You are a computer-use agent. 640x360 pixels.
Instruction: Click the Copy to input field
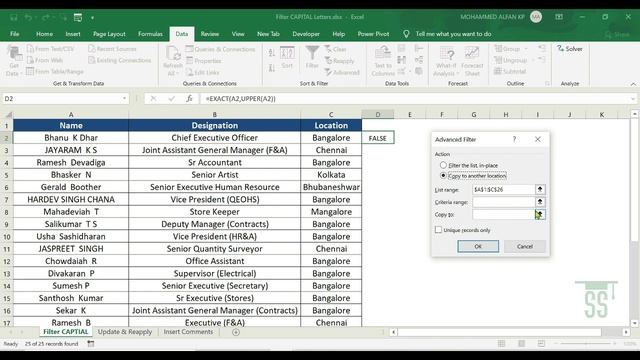504,214
